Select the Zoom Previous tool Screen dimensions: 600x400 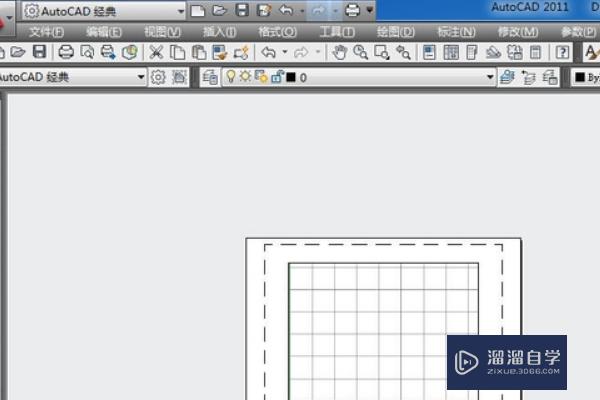(x=403, y=52)
